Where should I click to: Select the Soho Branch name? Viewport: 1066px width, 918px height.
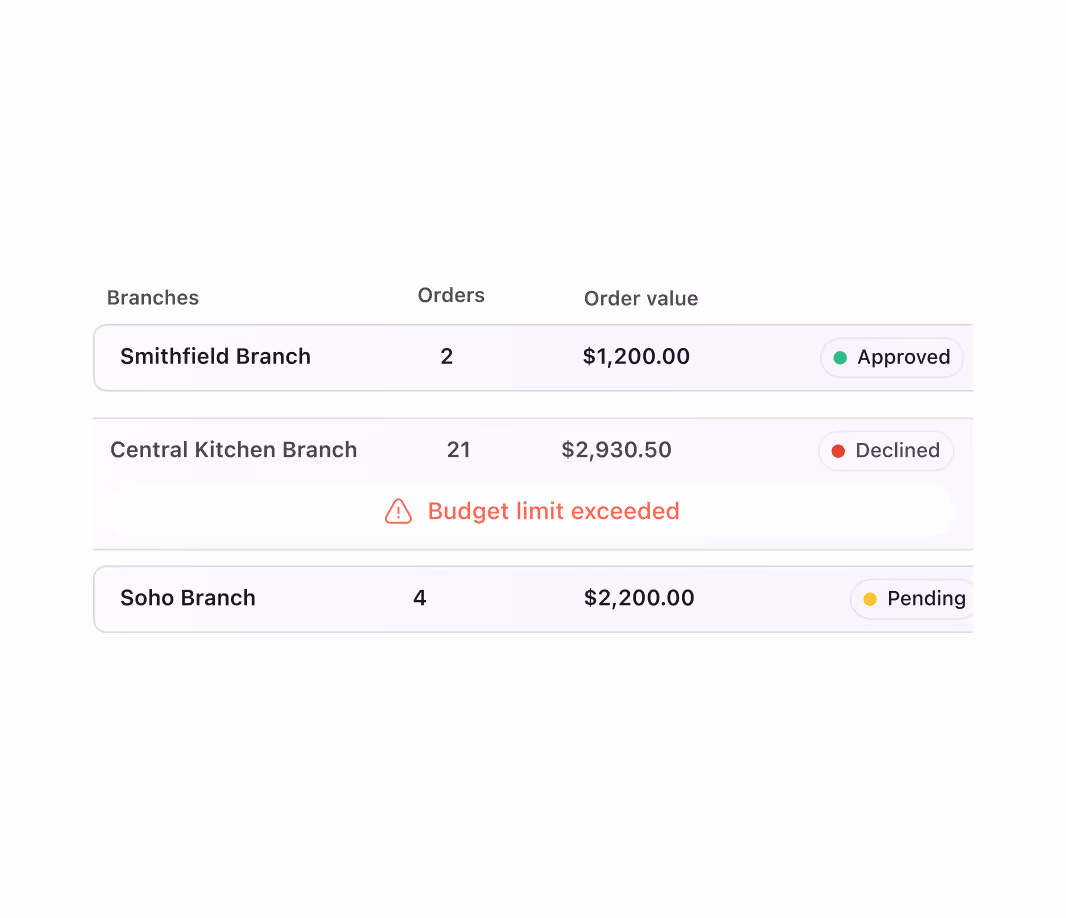click(188, 598)
